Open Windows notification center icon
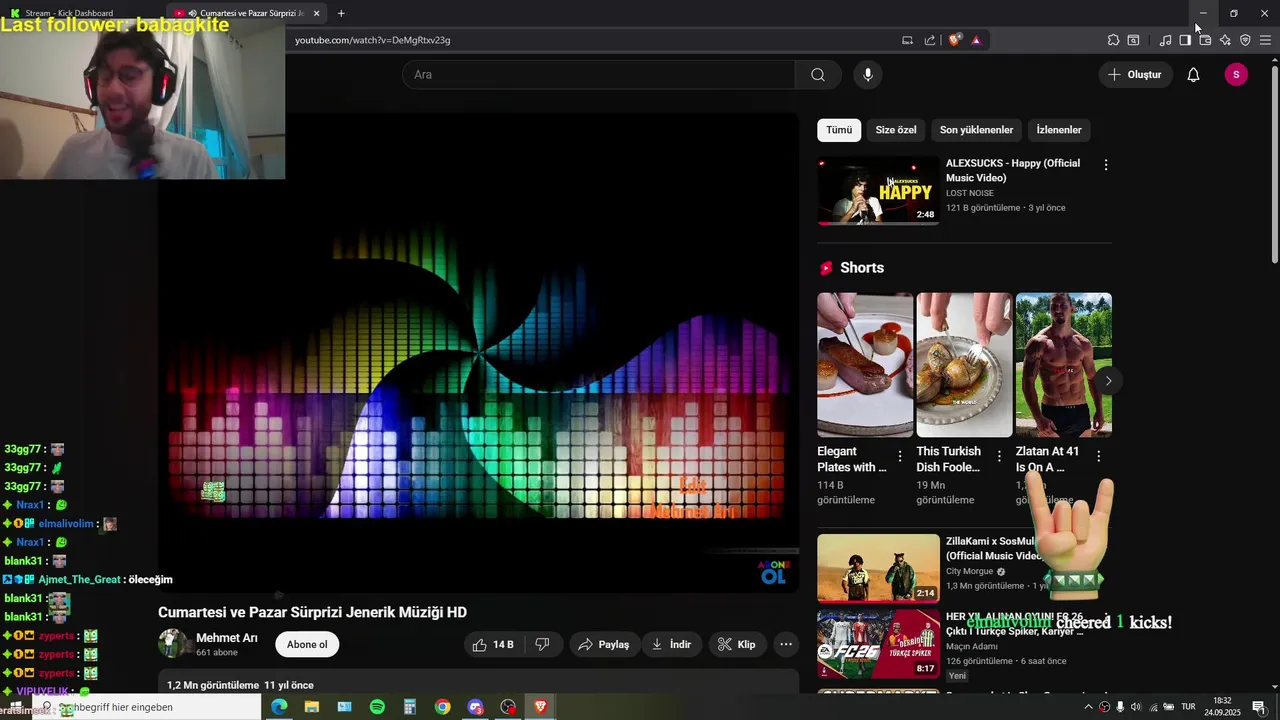 [x=1259, y=707]
